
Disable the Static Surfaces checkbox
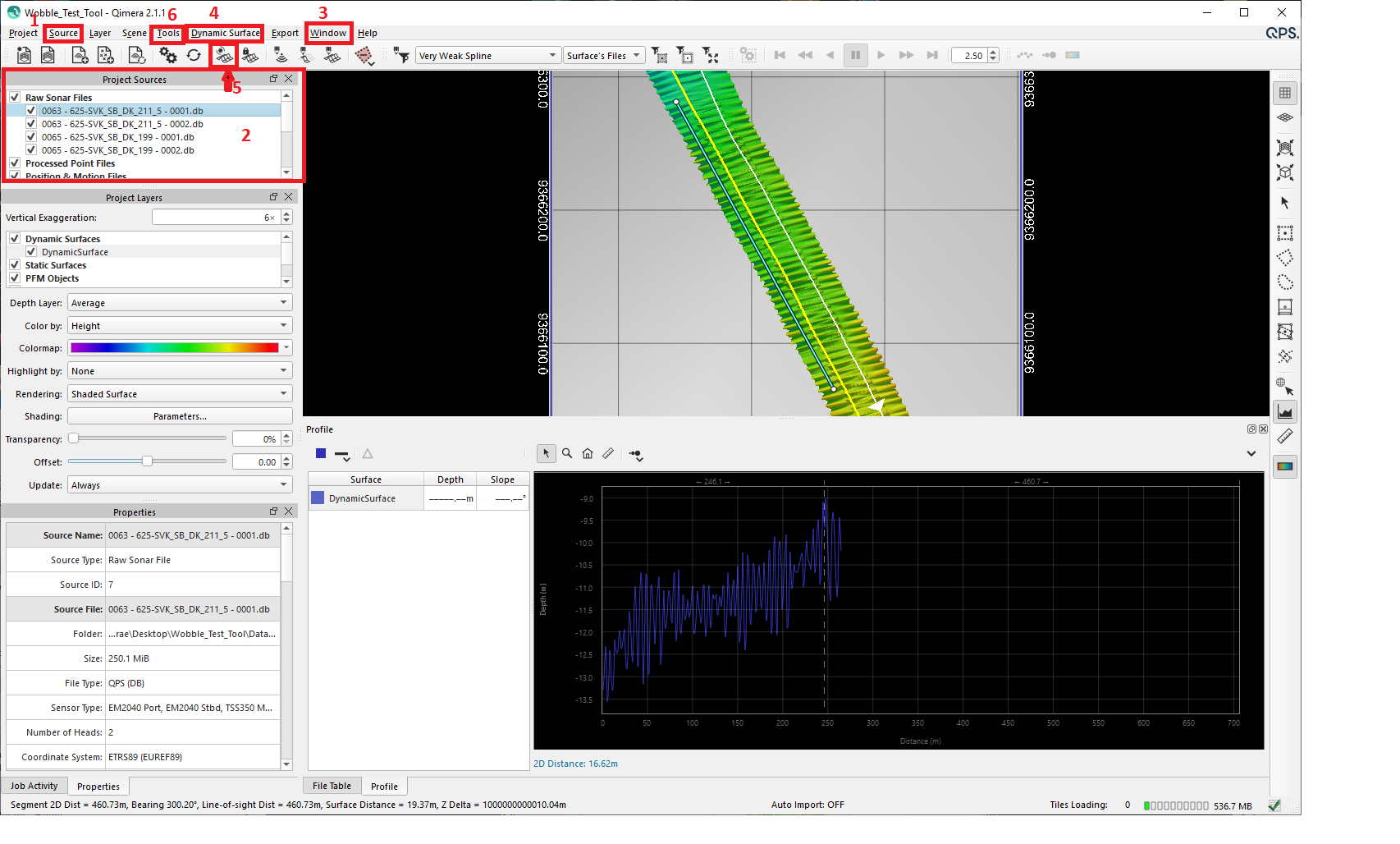point(15,265)
